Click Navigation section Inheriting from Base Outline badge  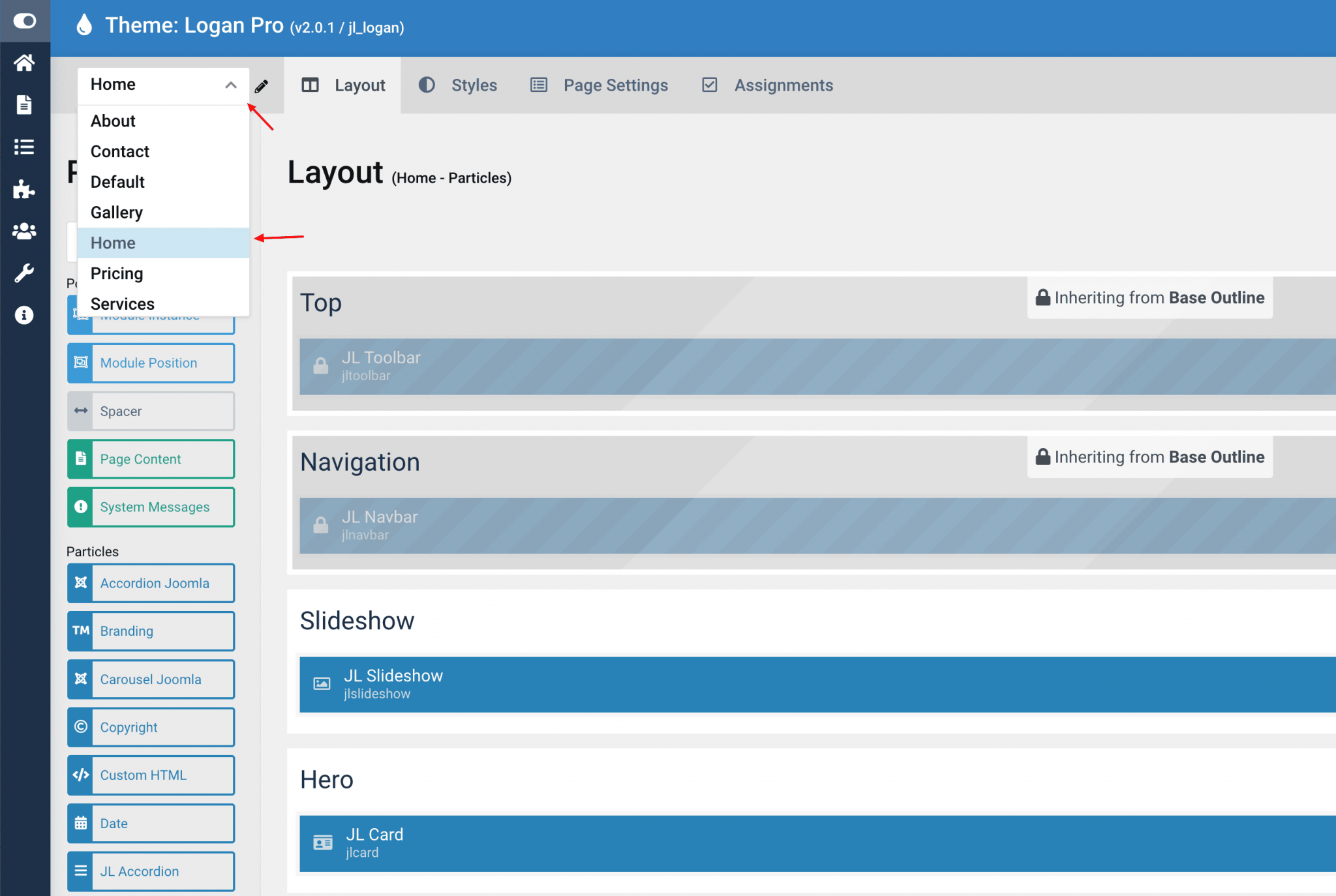click(x=1150, y=457)
